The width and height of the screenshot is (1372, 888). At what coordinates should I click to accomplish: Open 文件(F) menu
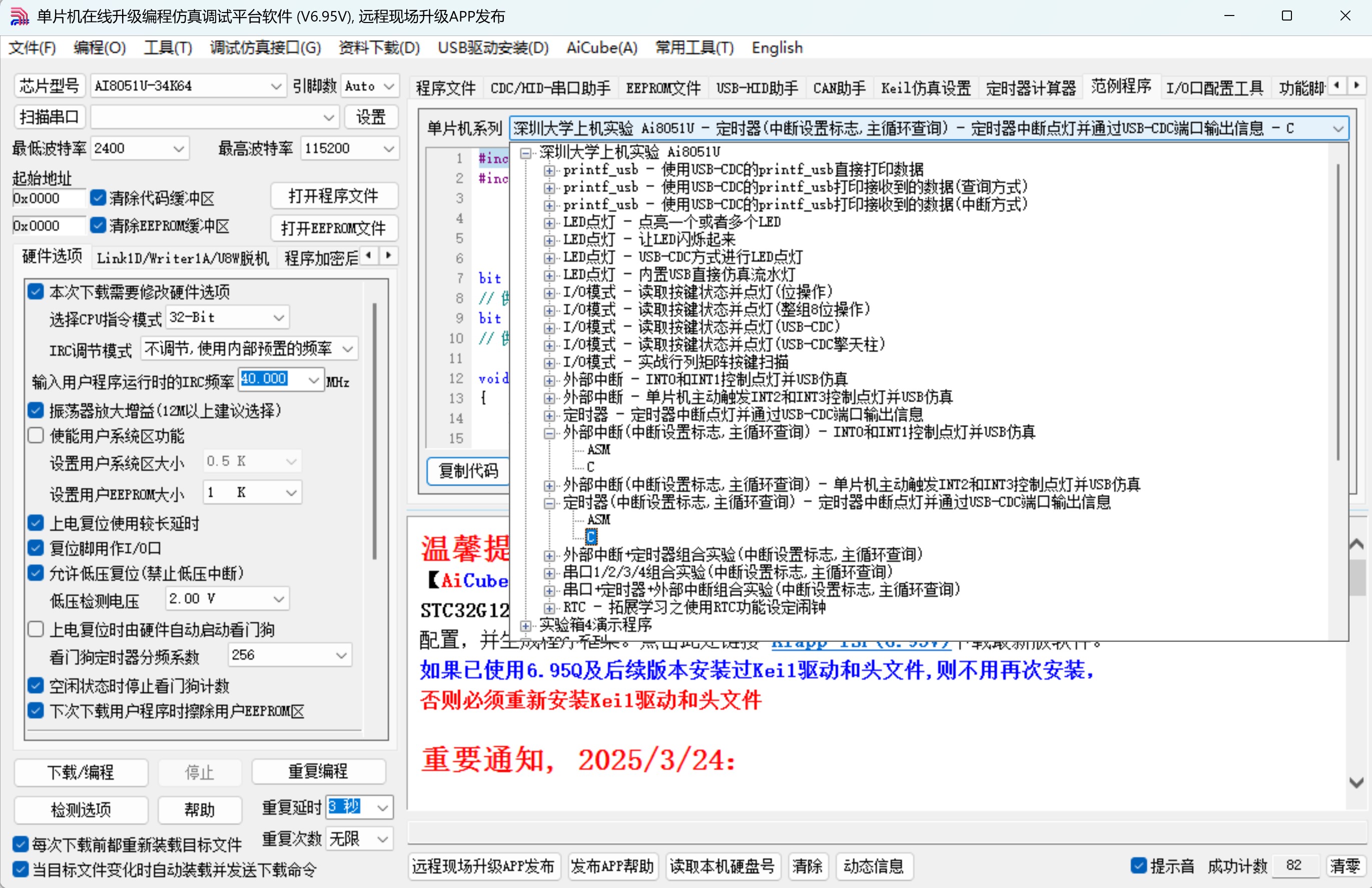tap(33, 48)
